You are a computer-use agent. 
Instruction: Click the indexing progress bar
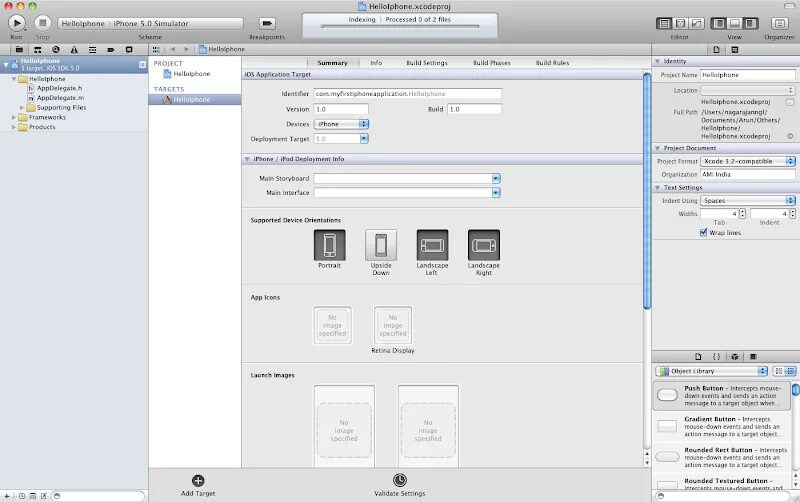tap(399, 26)
